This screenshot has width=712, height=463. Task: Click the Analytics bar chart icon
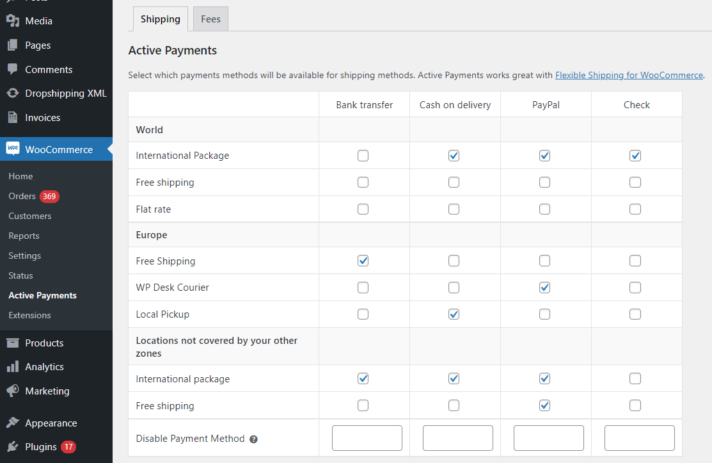pyautogui.click(x=13, y=366)
